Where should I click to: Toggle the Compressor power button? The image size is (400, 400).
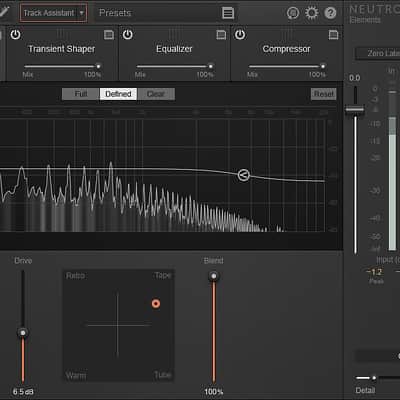coord(240,34)
